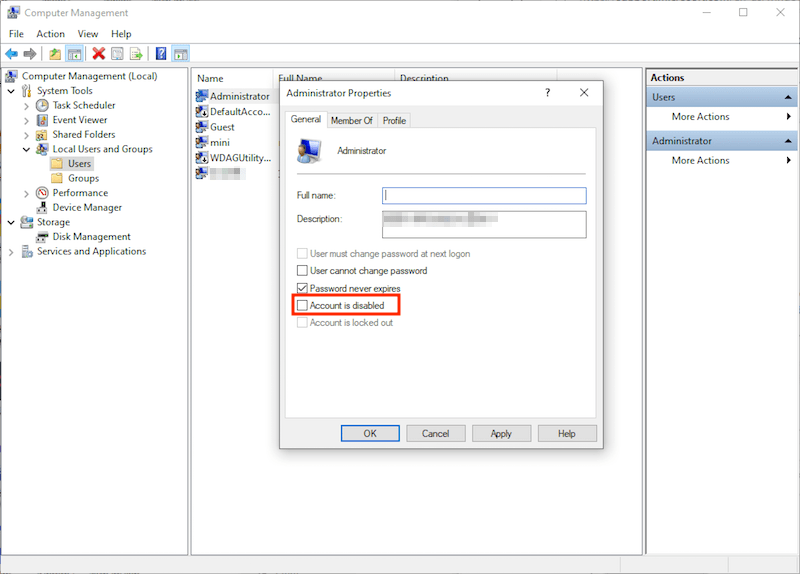800x574 pixels.
Task: Click the WDAGUtility account icon
Action: [202, 158]
